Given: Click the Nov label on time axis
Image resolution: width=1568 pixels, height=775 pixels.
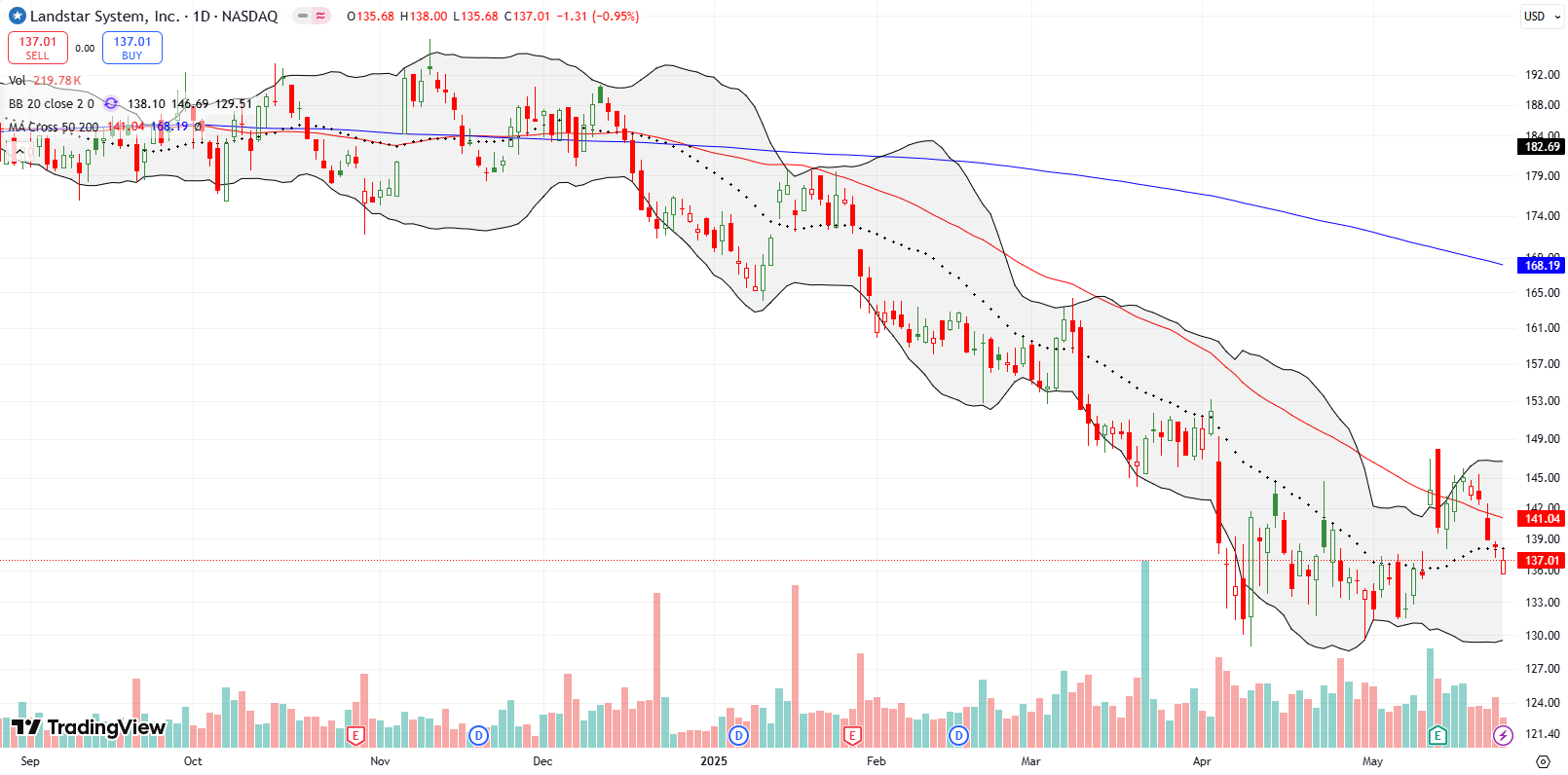Looking at the screenshot, I should [380, 761].
